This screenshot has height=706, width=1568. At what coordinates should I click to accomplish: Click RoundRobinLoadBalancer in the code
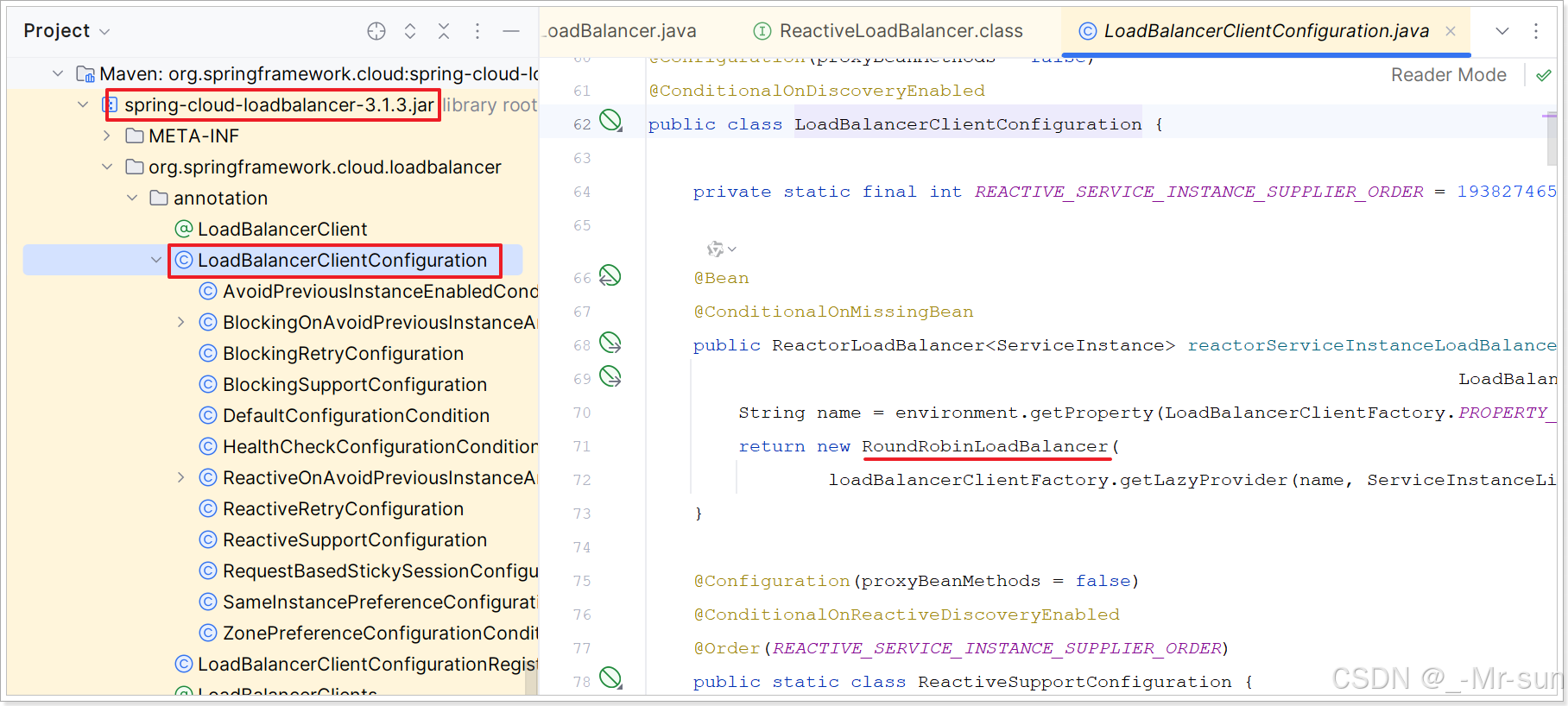985,446
